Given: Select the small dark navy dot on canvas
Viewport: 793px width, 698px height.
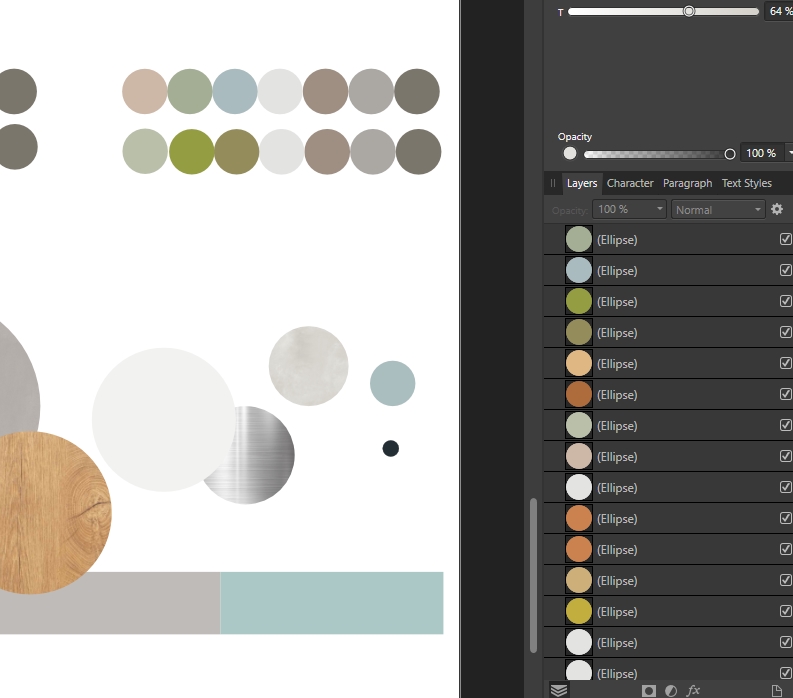Looking at the screenshot, I should 390,448.
